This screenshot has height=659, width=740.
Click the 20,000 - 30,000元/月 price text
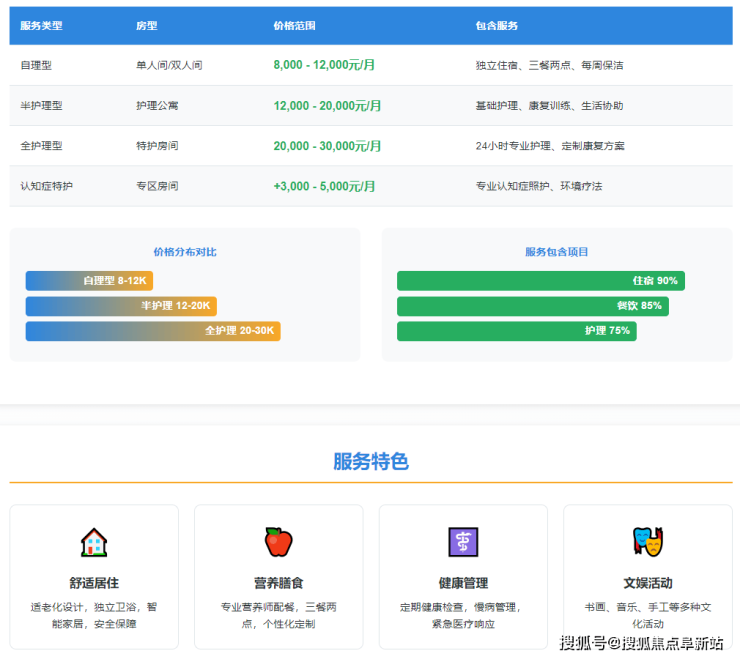pos(327,146)
